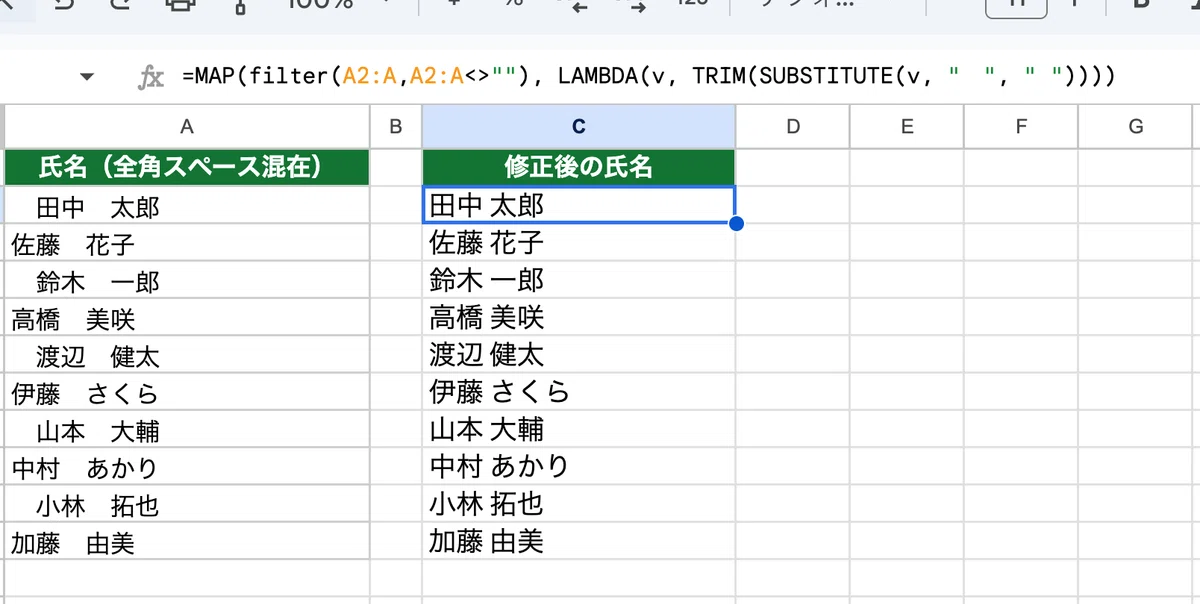Select the corrected name 山本 大輔 in column C
Image resolution: width=1200 pixels, height=604 pixels.
pos(579,430)
